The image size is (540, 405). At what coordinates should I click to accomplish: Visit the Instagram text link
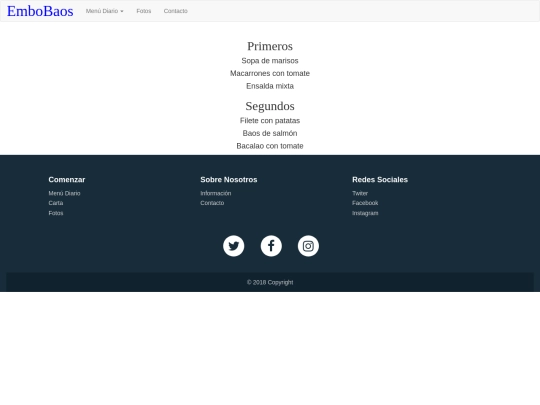point(365,213)
